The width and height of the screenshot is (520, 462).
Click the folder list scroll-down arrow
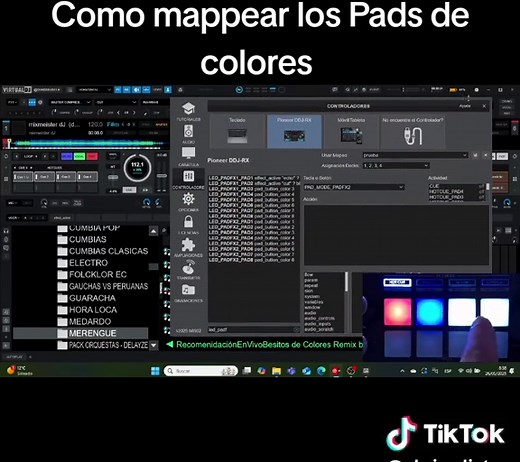(x=153, y=345)
